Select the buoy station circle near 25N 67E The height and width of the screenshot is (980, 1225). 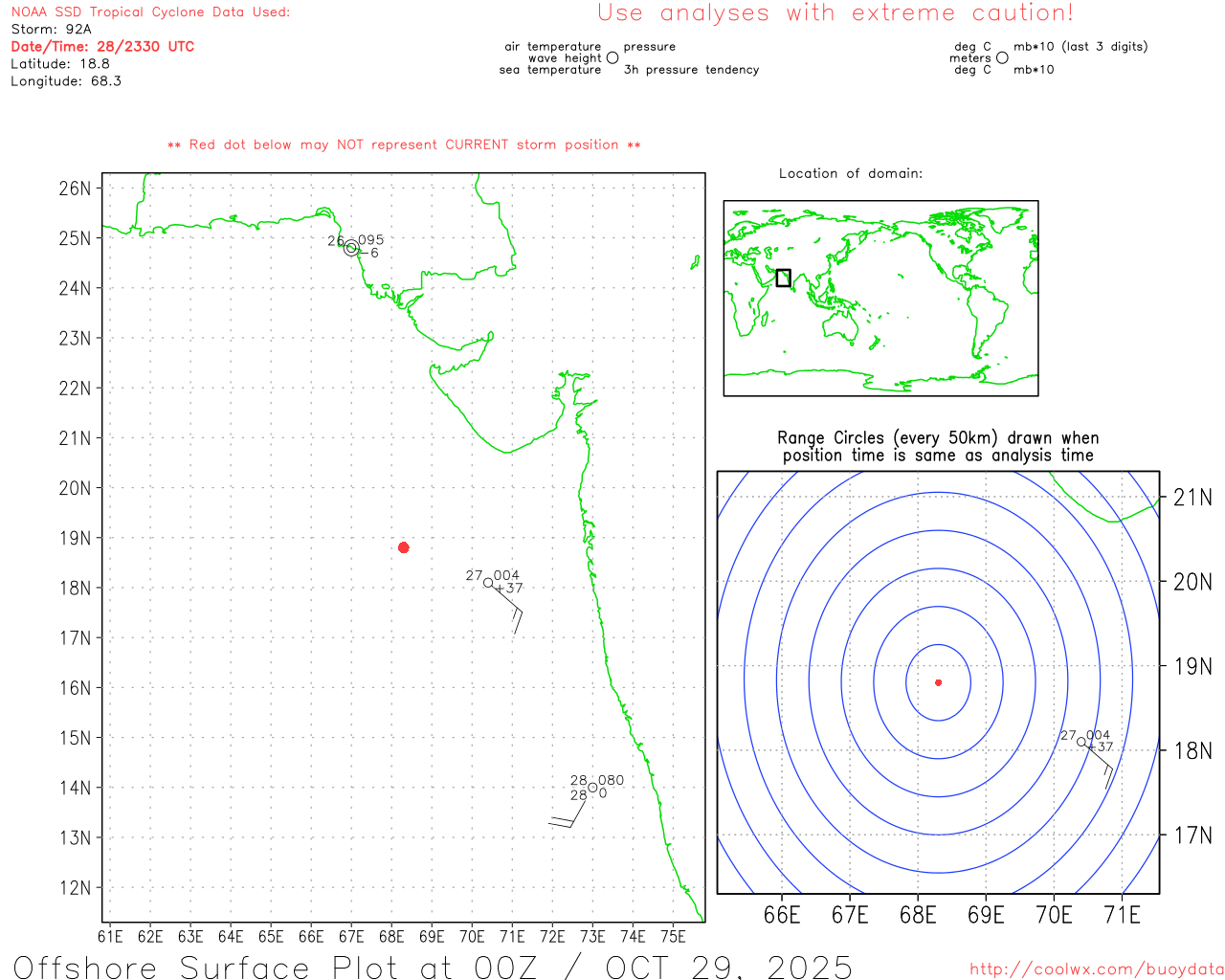coord(351,248)
